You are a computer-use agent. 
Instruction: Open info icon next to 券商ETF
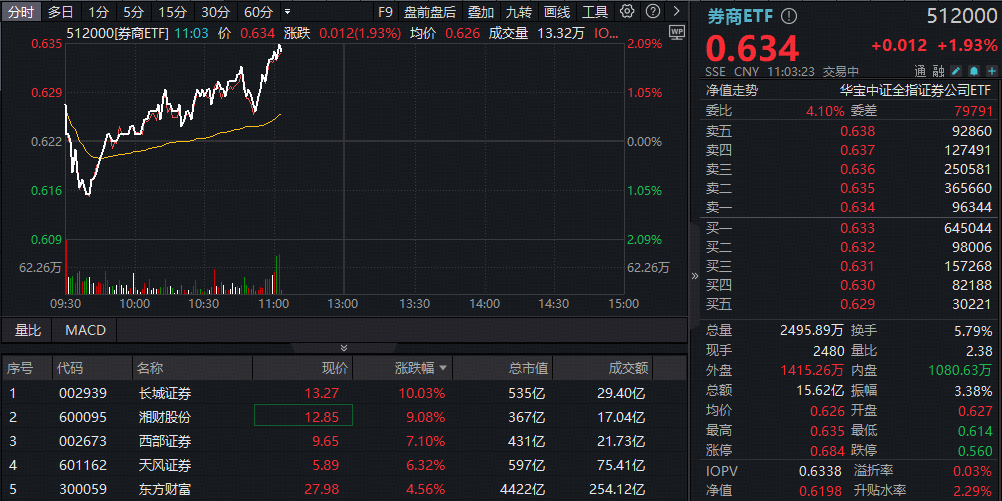pos(790,16)
